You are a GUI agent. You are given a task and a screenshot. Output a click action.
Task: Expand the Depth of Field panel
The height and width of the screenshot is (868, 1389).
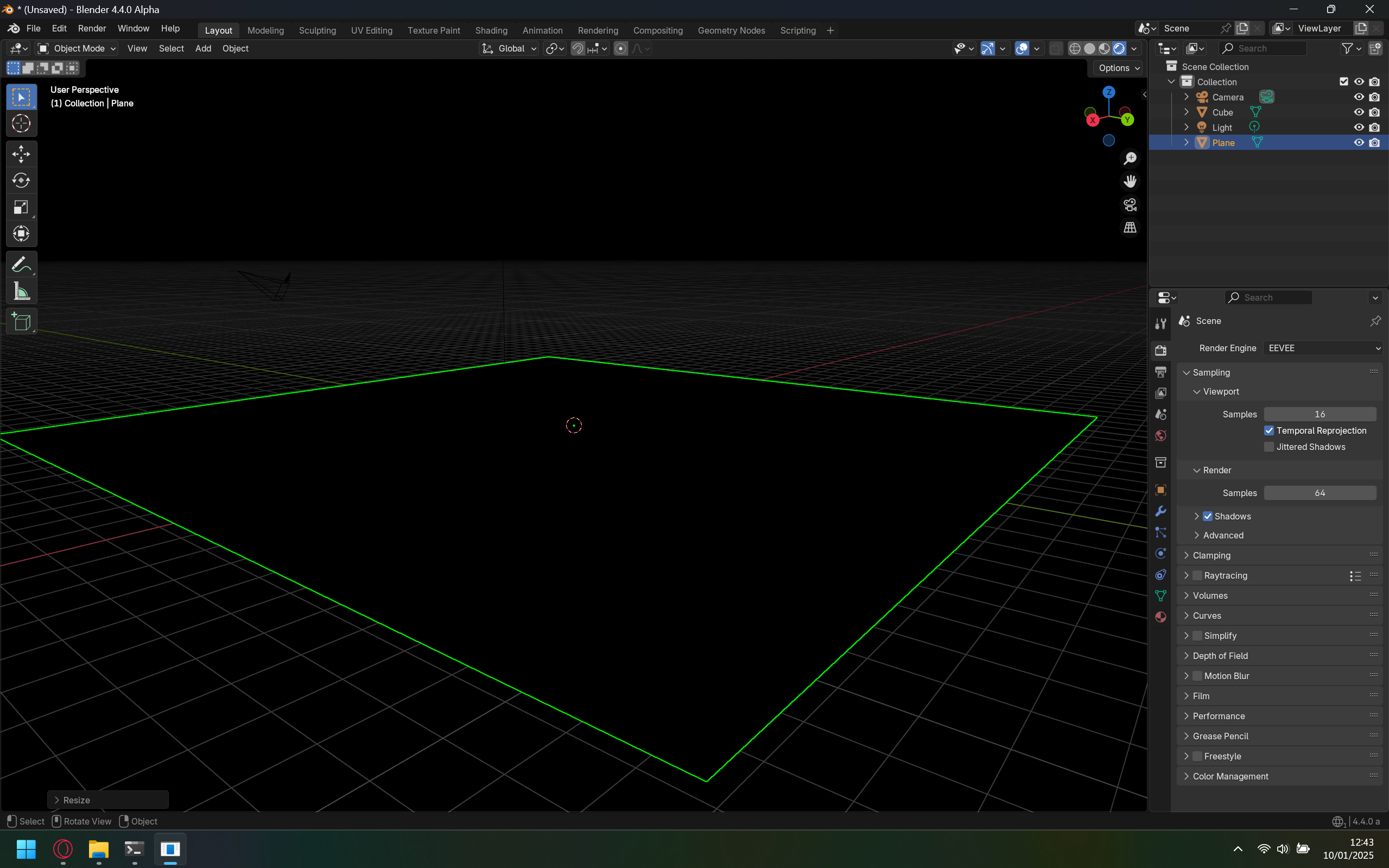point(1279,656)
